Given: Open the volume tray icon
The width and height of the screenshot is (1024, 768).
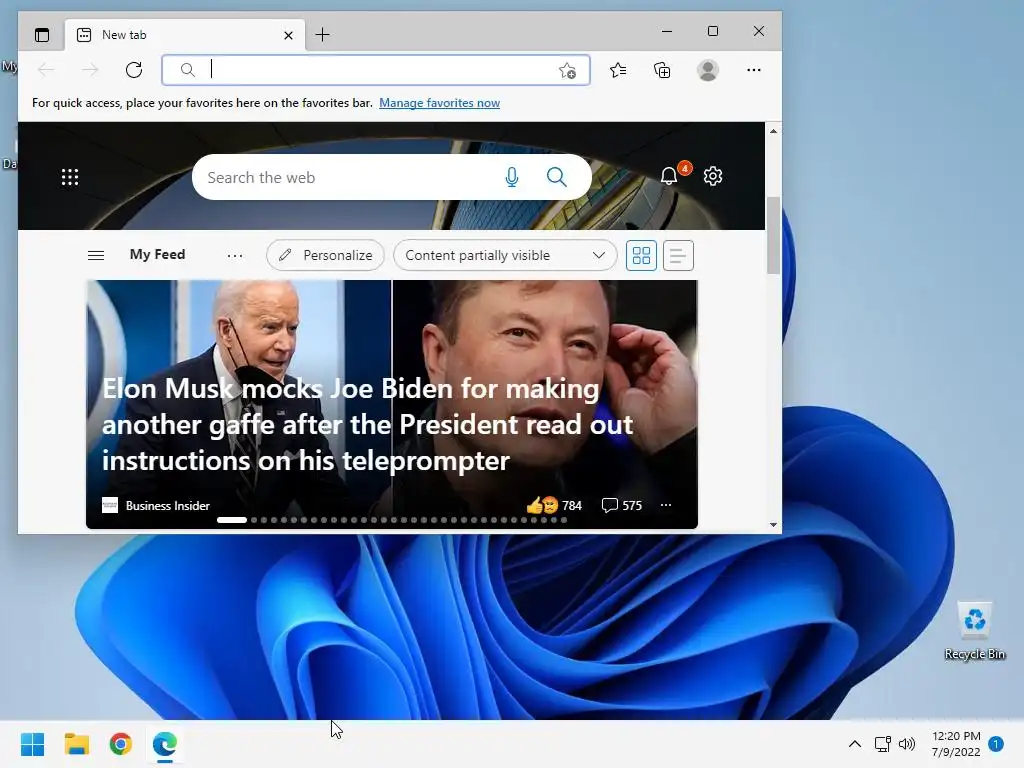Looking at the screenshot, I should point(906,744).
